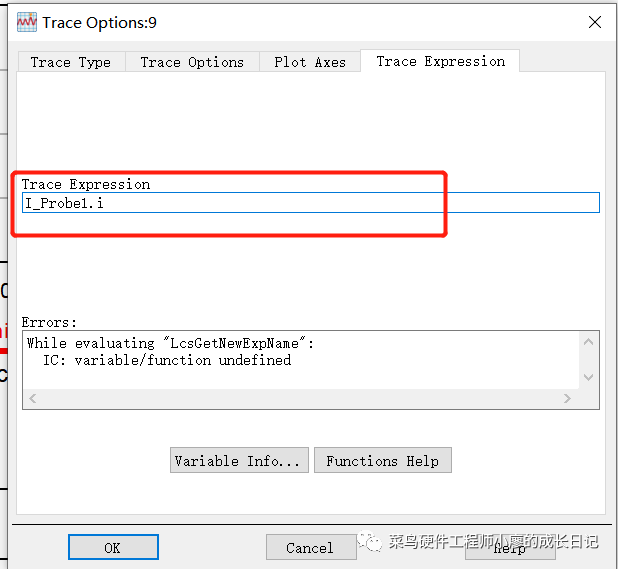Select the Plot Axes tab
Viewport: 618px width, 569px height.
click(310, 62)
